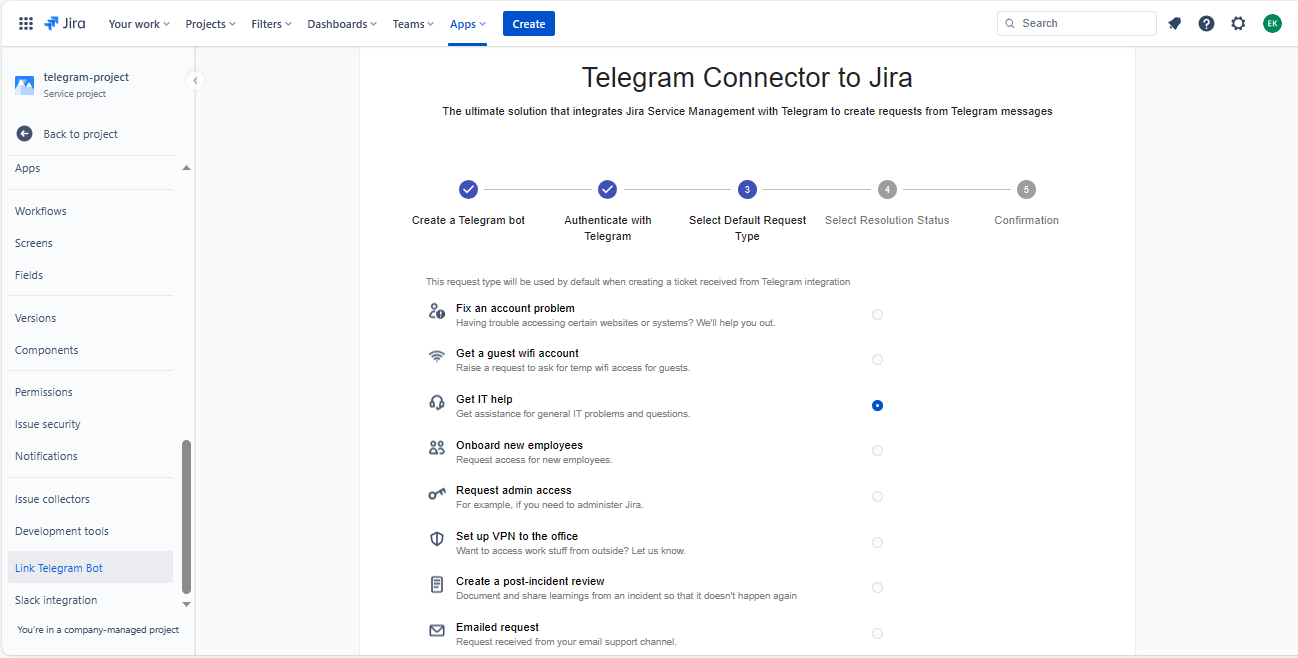Select the Fix an account problem radio button
1298x658 pixels.
(877, 315)
